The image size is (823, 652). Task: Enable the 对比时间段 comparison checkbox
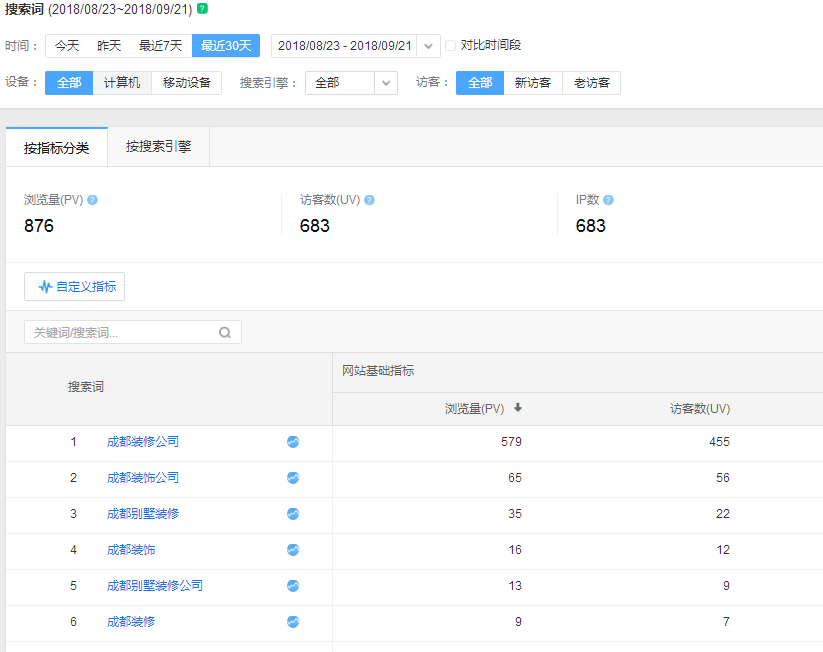coord(450,45)
